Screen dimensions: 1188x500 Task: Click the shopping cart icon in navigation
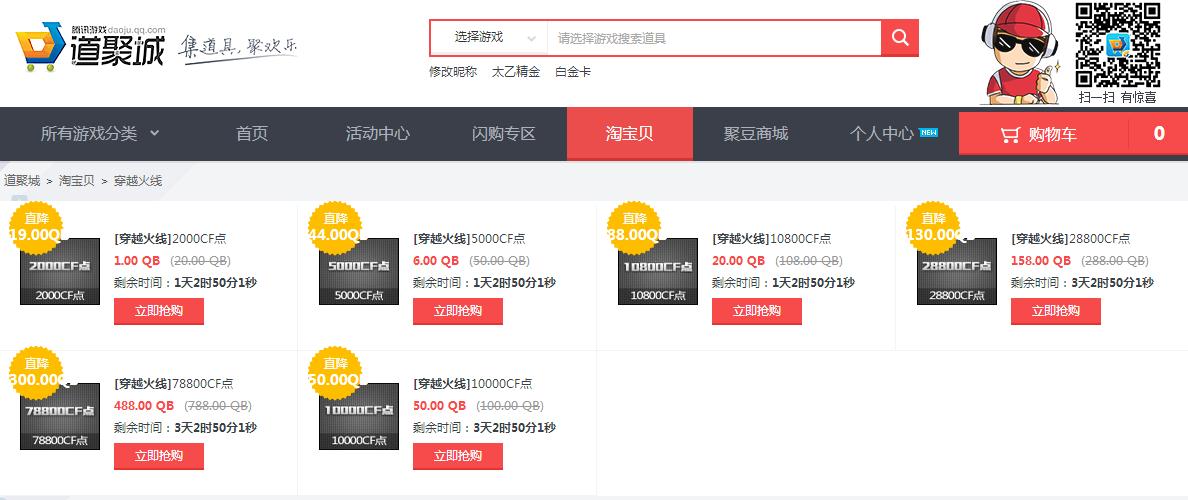tap(1009, 135)
